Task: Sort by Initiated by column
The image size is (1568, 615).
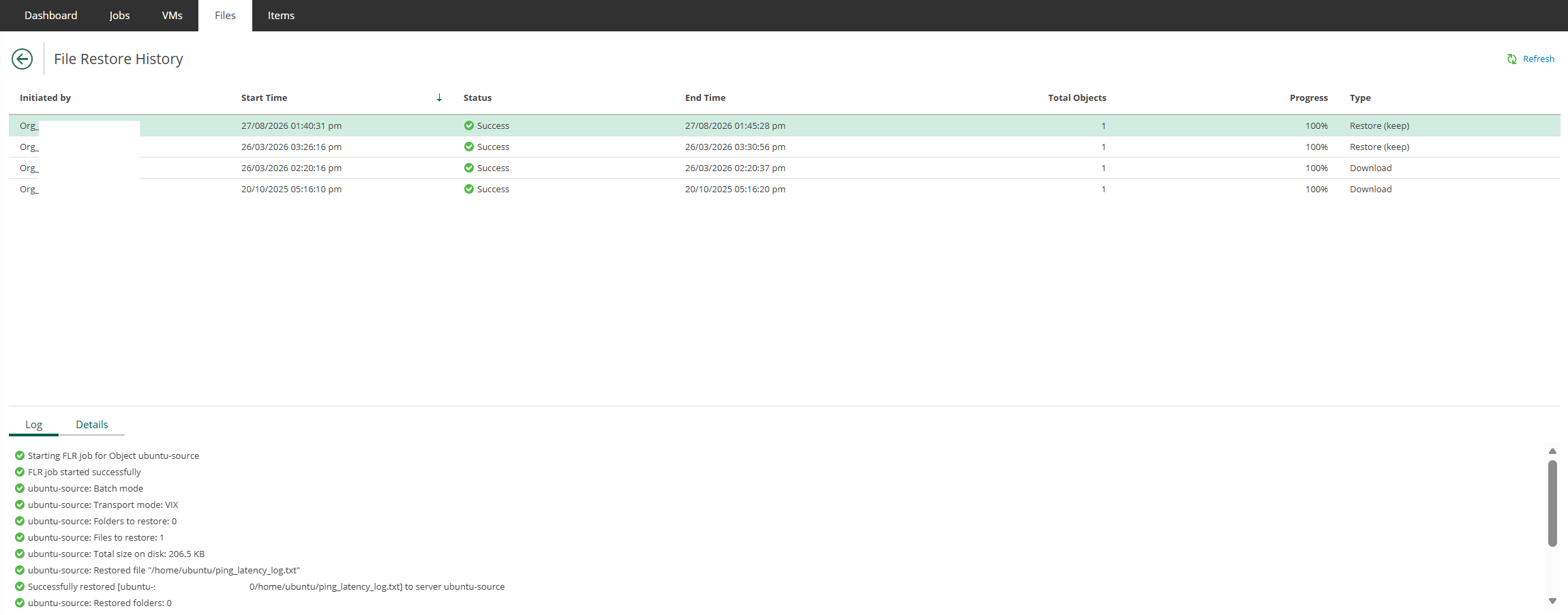Action: [x=45, y=97]
